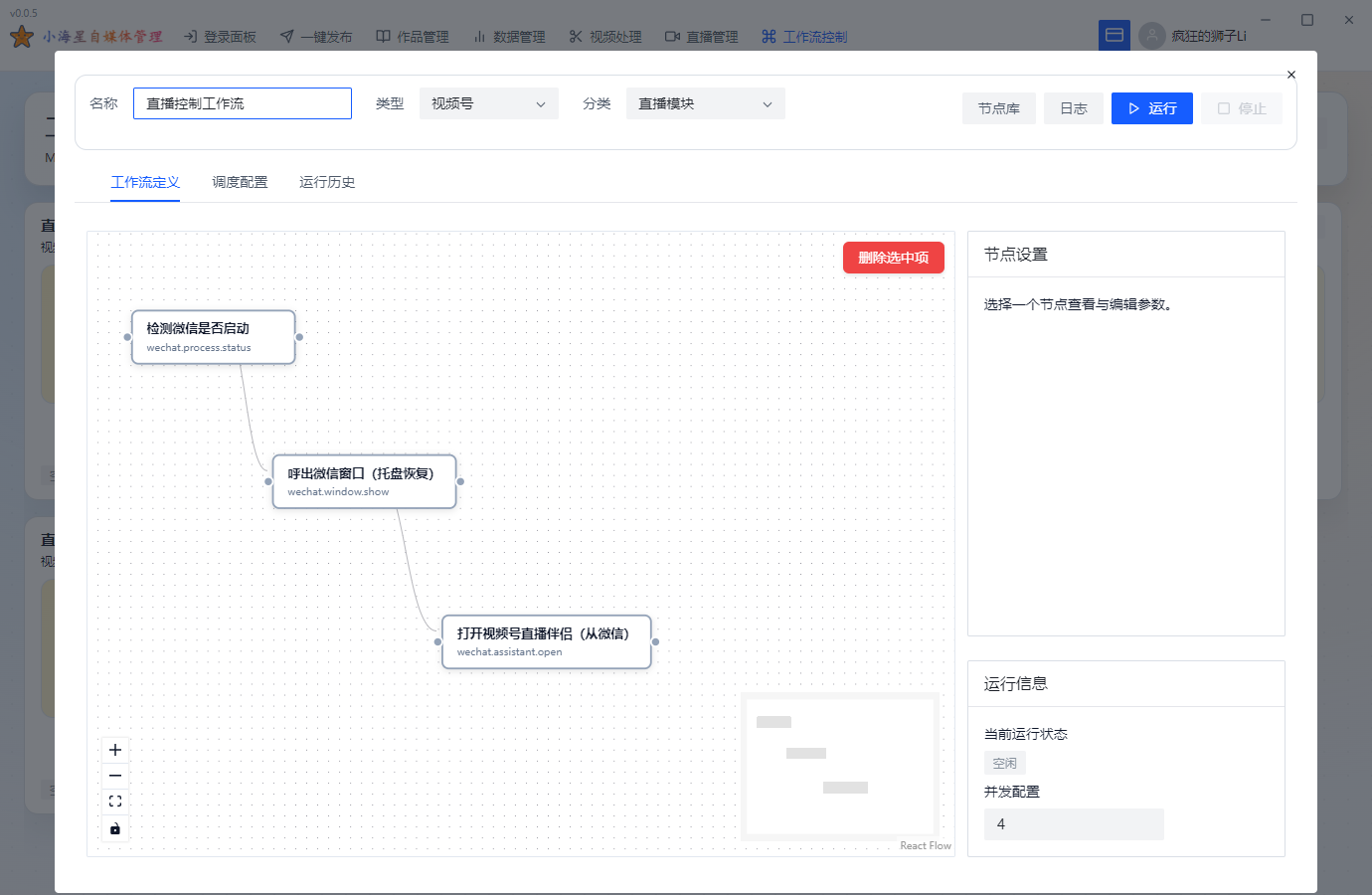Screen dimensions: 1372x895
Task: Click the 名称 workflow name input field
Action: (x=243, y=103)
